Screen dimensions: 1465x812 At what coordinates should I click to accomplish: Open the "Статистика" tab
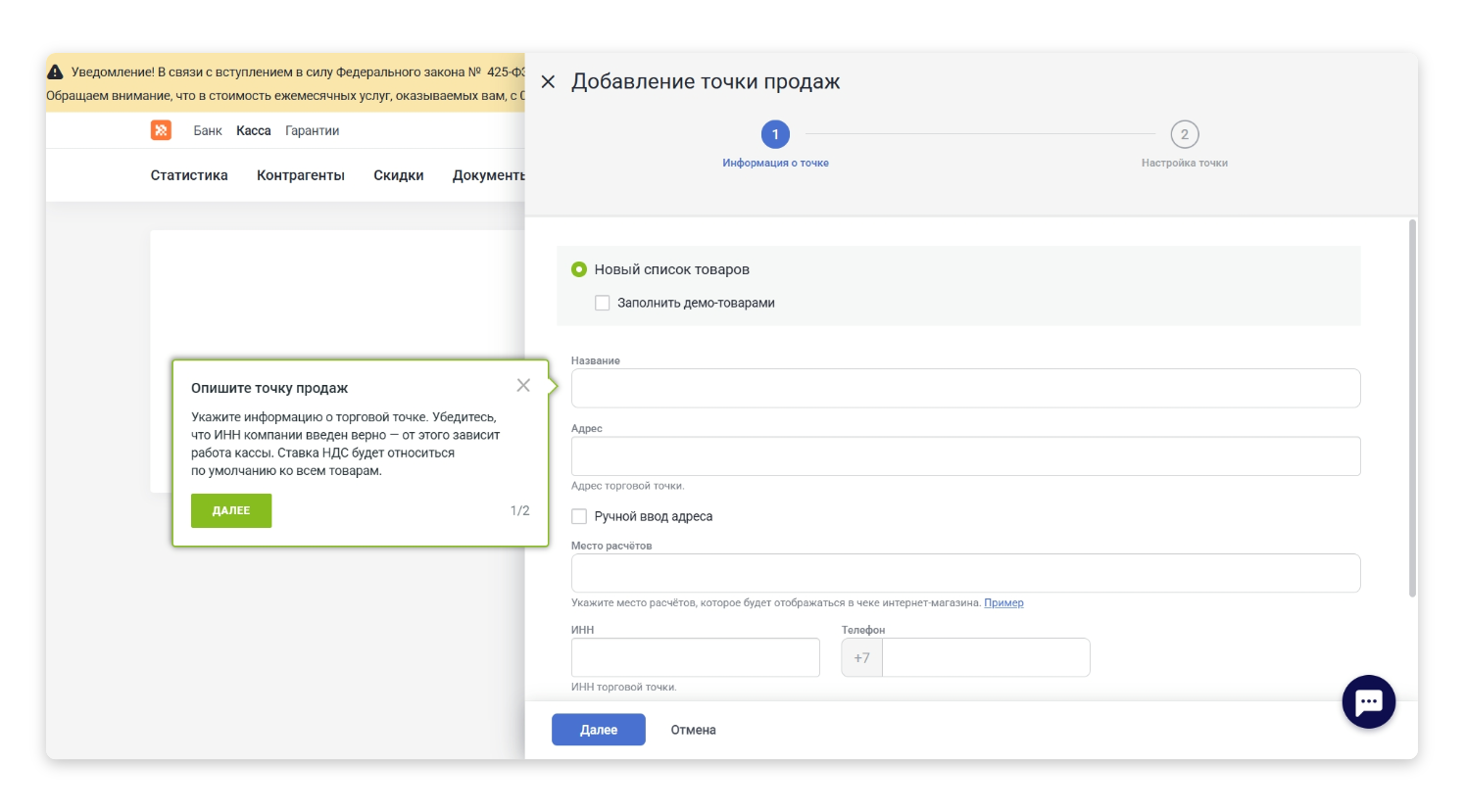189,175
